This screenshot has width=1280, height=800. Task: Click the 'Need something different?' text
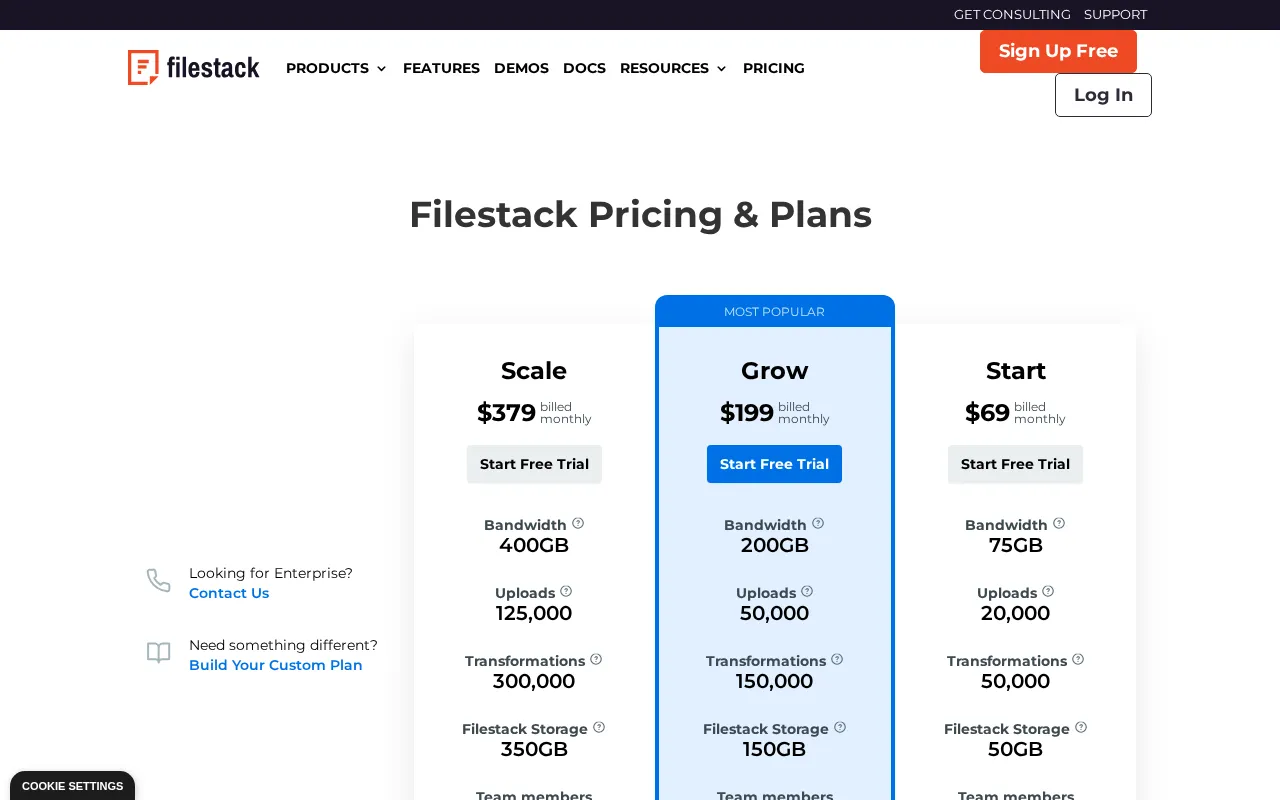(x=283, y=645)
